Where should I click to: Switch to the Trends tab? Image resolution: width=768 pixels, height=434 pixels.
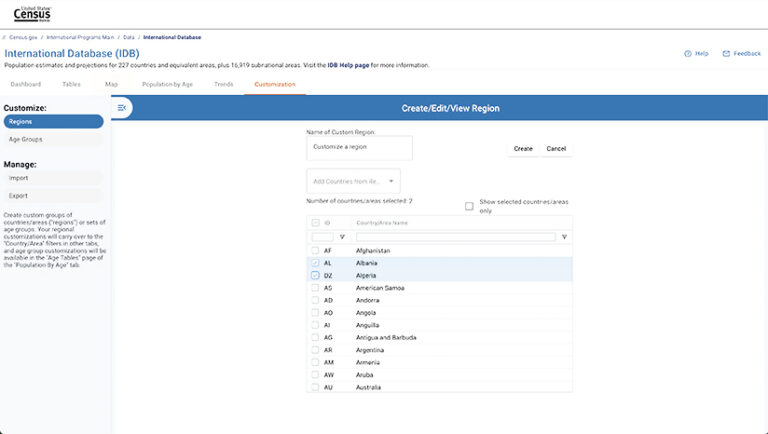point(223,84)
